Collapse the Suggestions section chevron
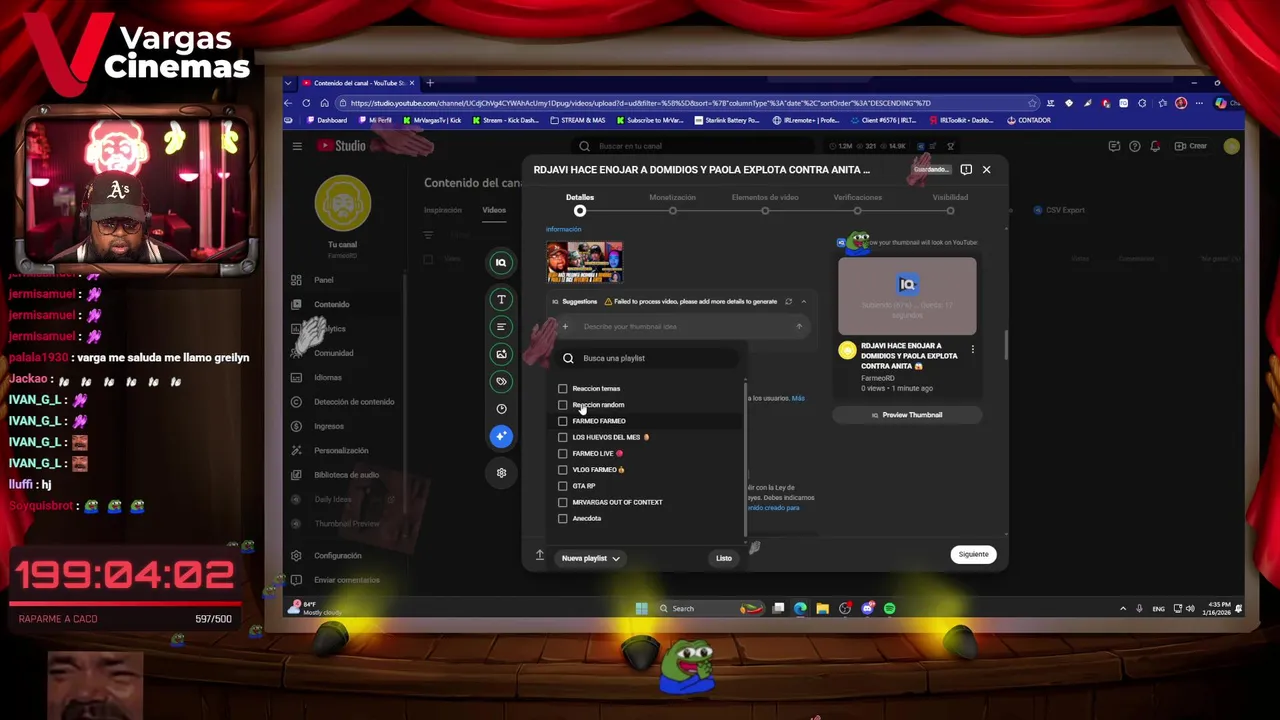 [x=803, y=301]
